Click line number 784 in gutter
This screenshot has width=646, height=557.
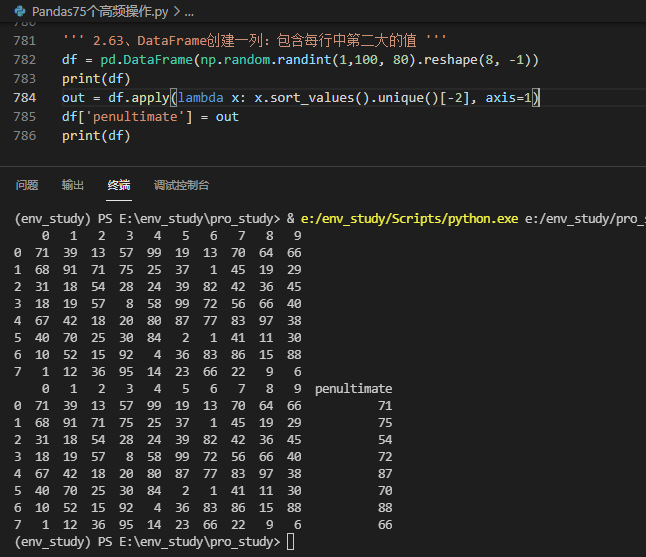(25, 98)
